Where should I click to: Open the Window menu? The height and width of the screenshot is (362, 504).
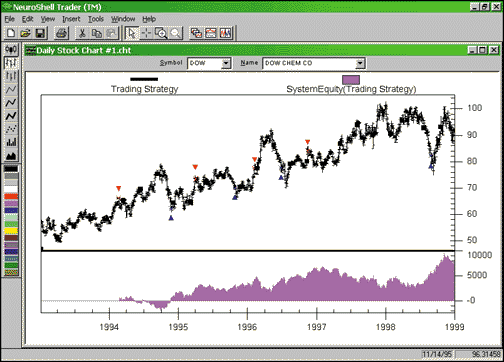coord(123,19)
